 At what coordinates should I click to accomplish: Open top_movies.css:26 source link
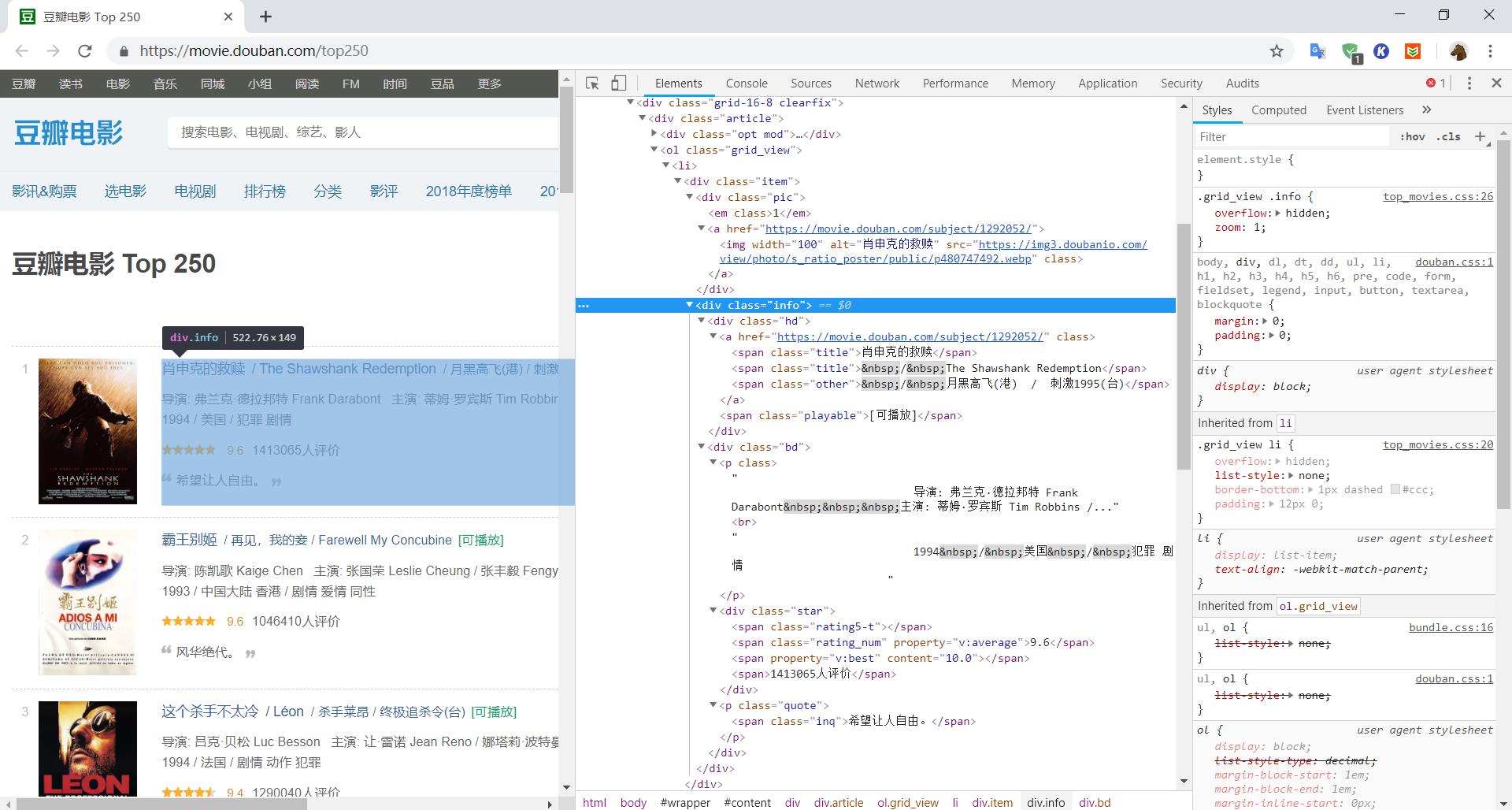click(x=1438, y=197)
